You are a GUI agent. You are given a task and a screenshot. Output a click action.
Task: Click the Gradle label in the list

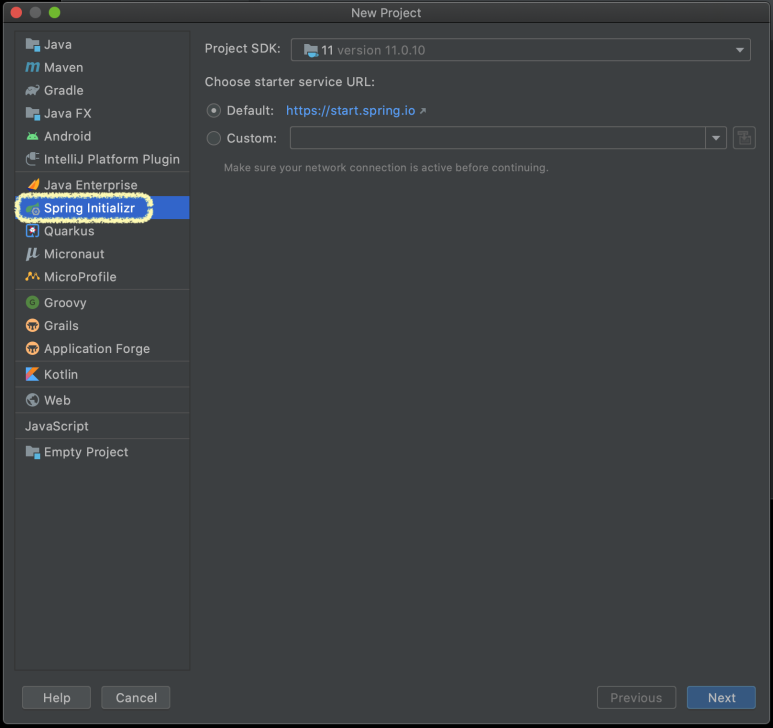64,90
